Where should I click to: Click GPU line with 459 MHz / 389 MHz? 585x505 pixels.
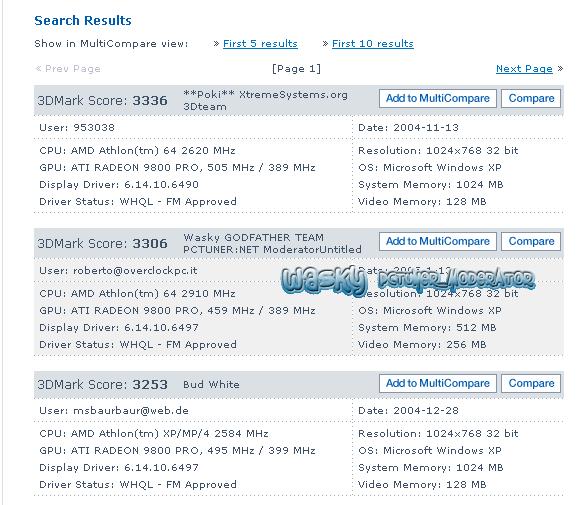point(177,311)
